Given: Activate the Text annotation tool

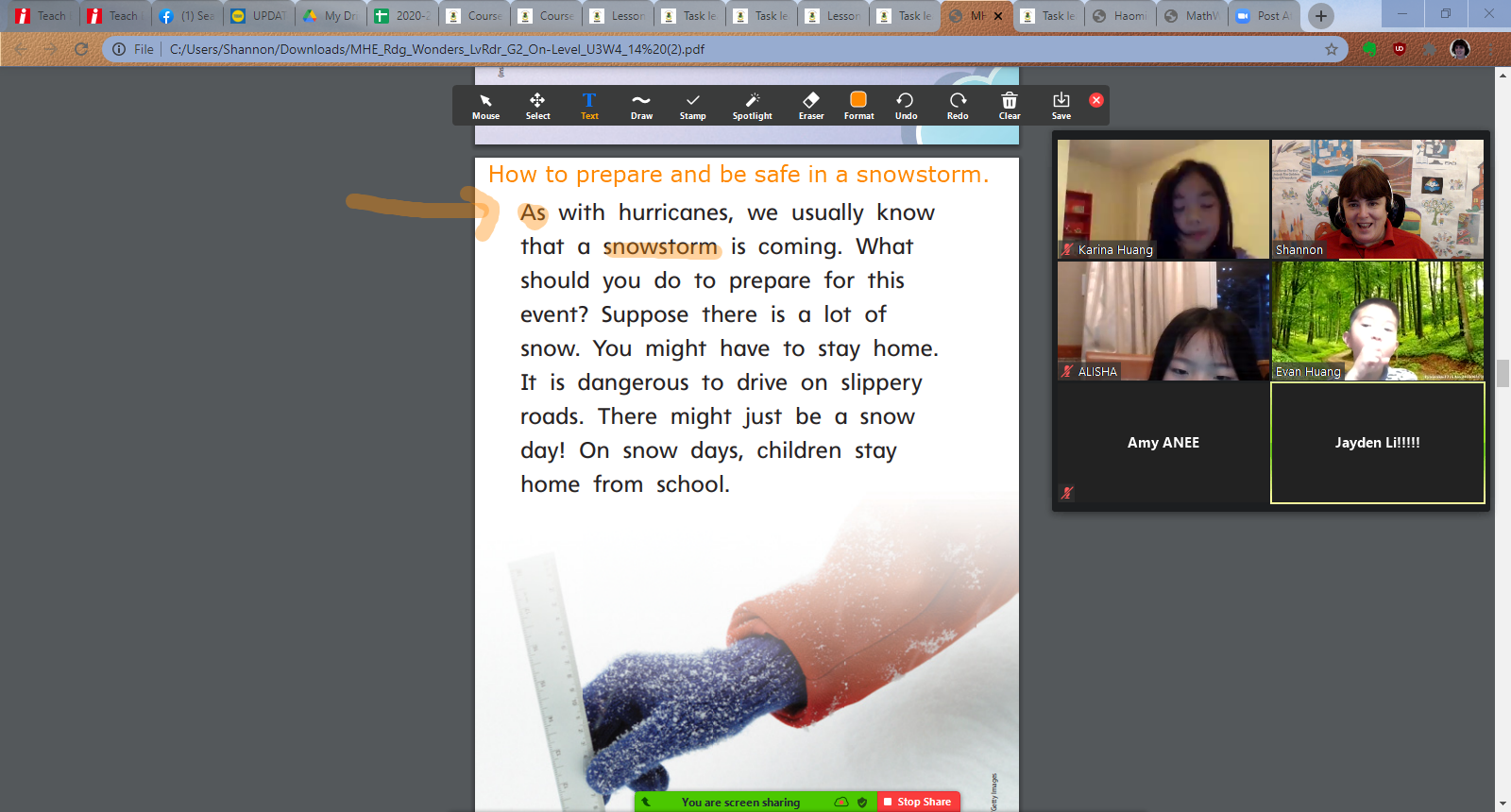Looking at the screenshot, I should point(589,106).
